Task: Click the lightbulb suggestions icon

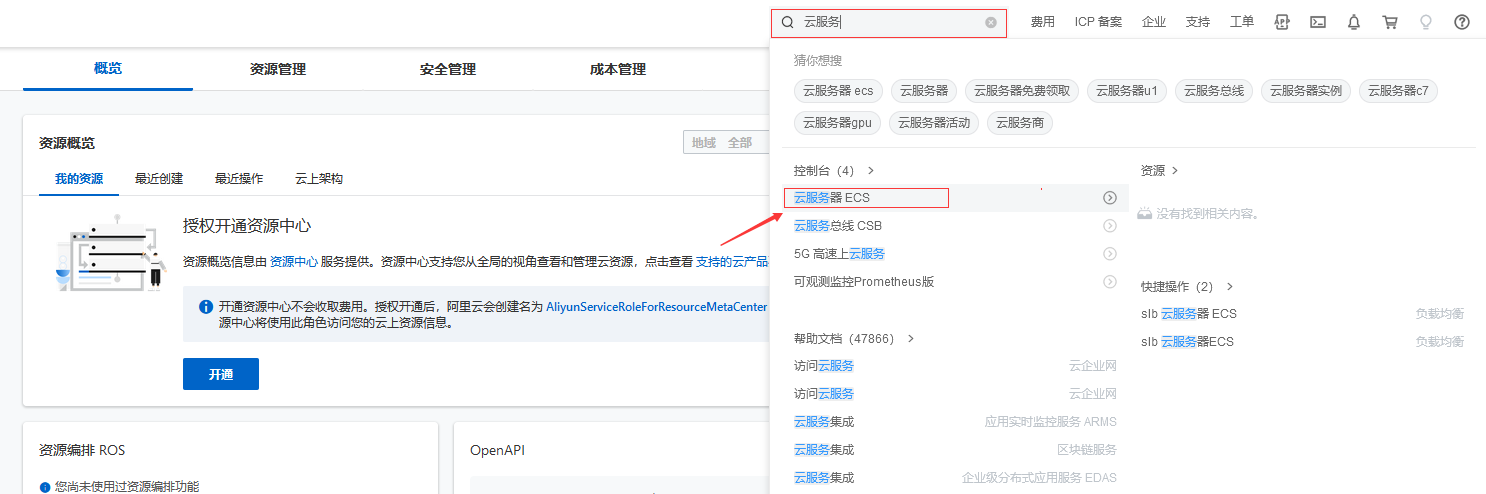Action: (x=1426, y=22)
